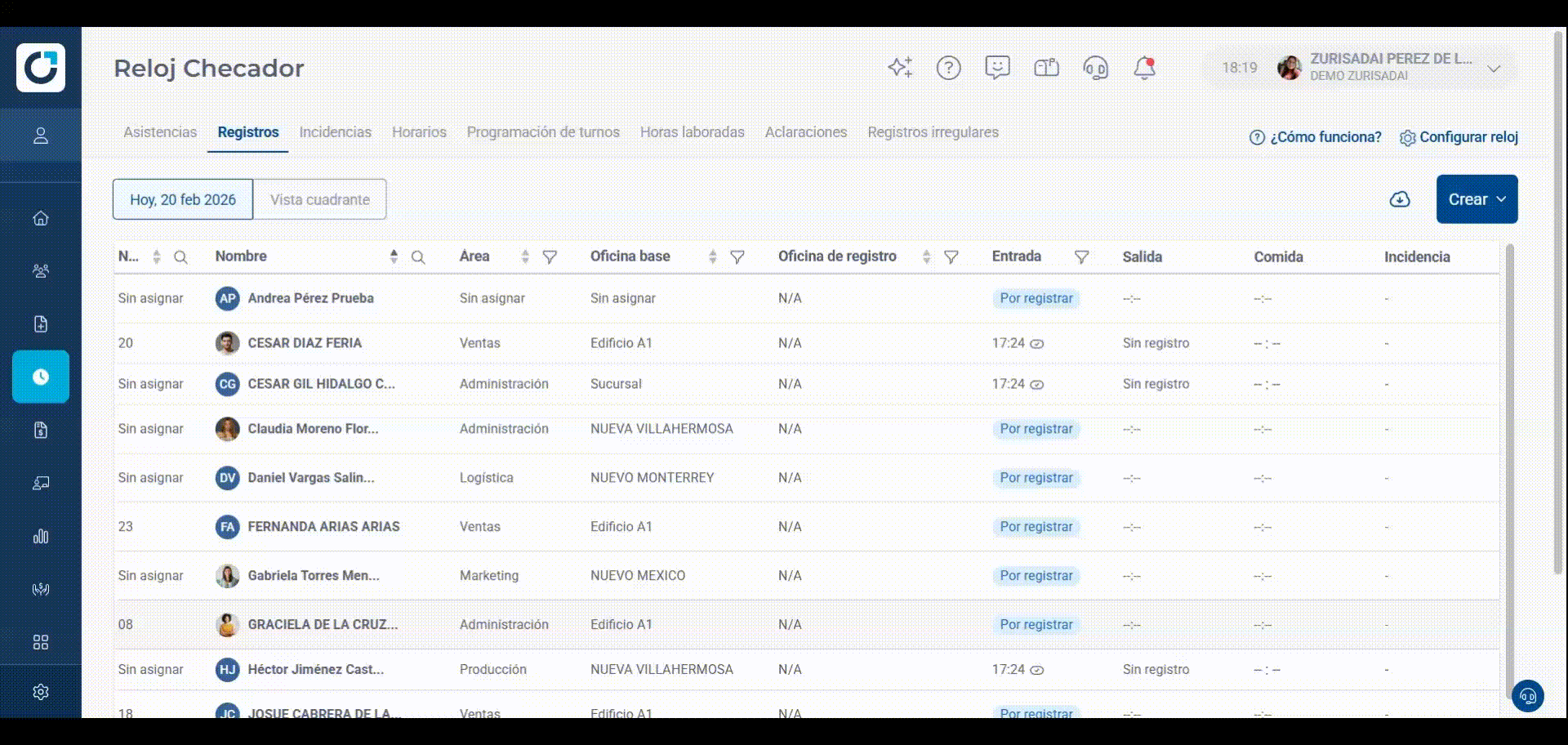Toggle eye icon on CESAR DIAZ FERIA entry
Screen dimensions: 1568x745
pos(1037,344)
